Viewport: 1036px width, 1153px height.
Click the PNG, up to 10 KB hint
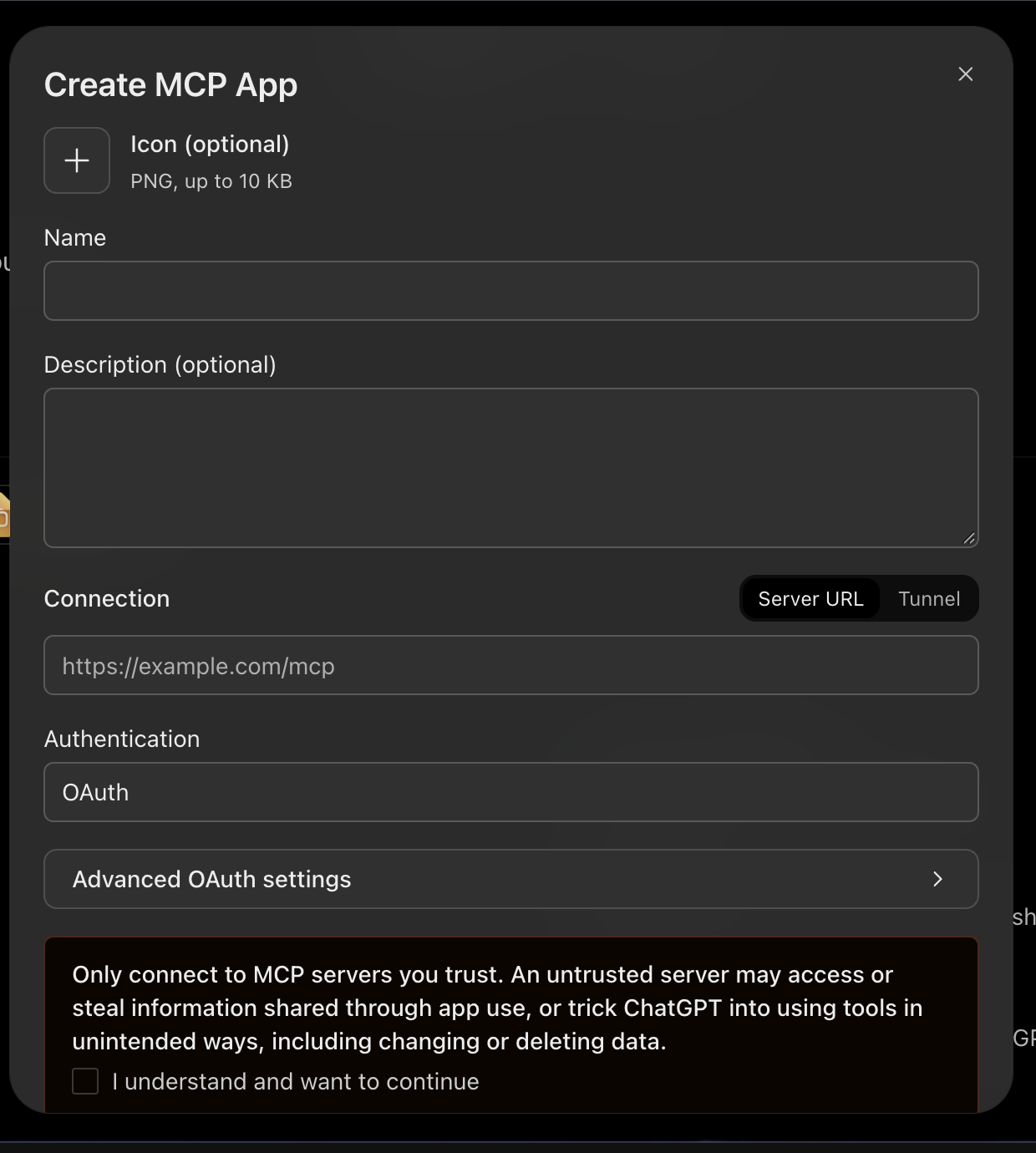tap(211, 181)
